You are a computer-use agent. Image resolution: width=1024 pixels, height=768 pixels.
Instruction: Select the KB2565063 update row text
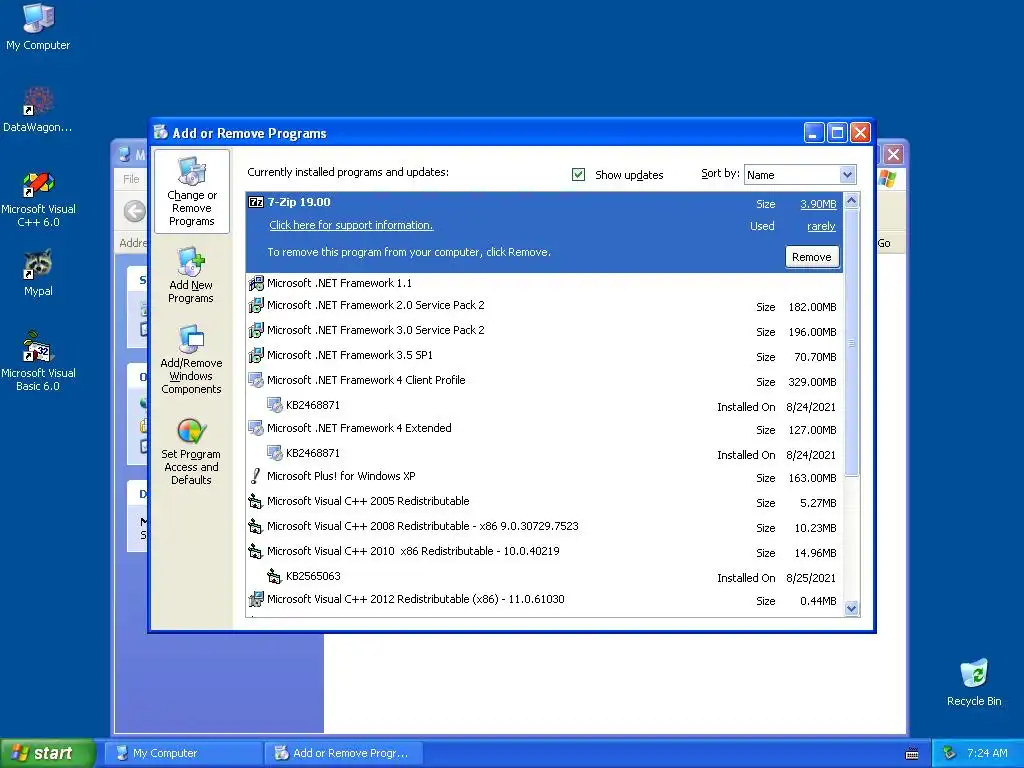tap(313, 576)
